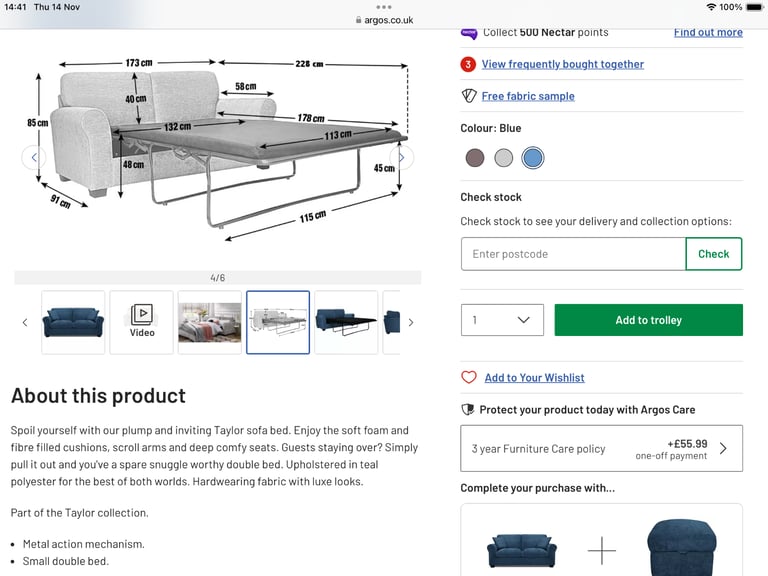Select the brown colour swatch
The width and height of the screenshot is (768, 576).
[475, 158]
